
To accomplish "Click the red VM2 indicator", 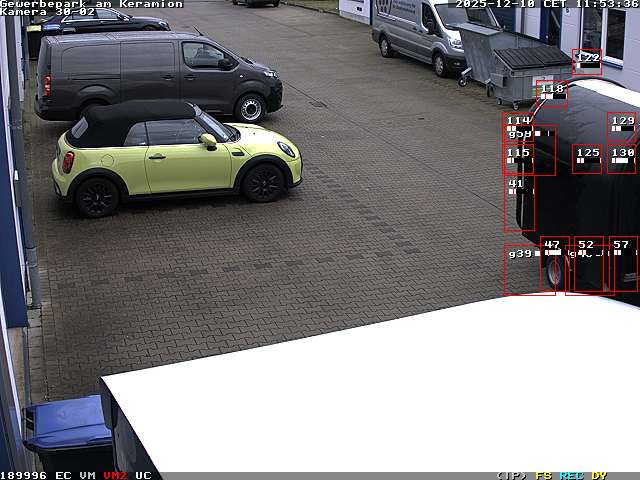I will (x=115, y=475).
